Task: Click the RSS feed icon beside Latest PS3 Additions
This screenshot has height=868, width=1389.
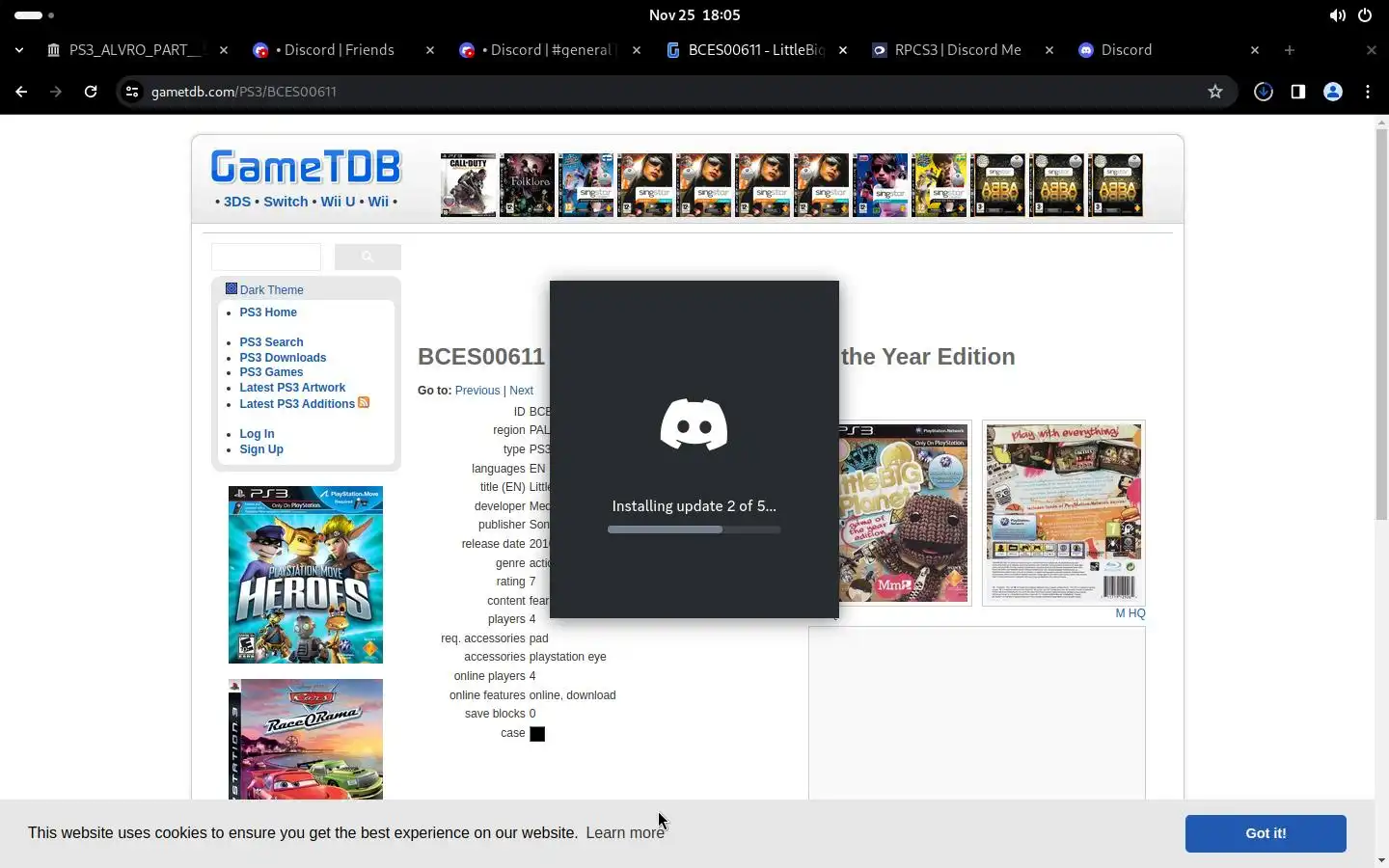Action: coord(364,402)
